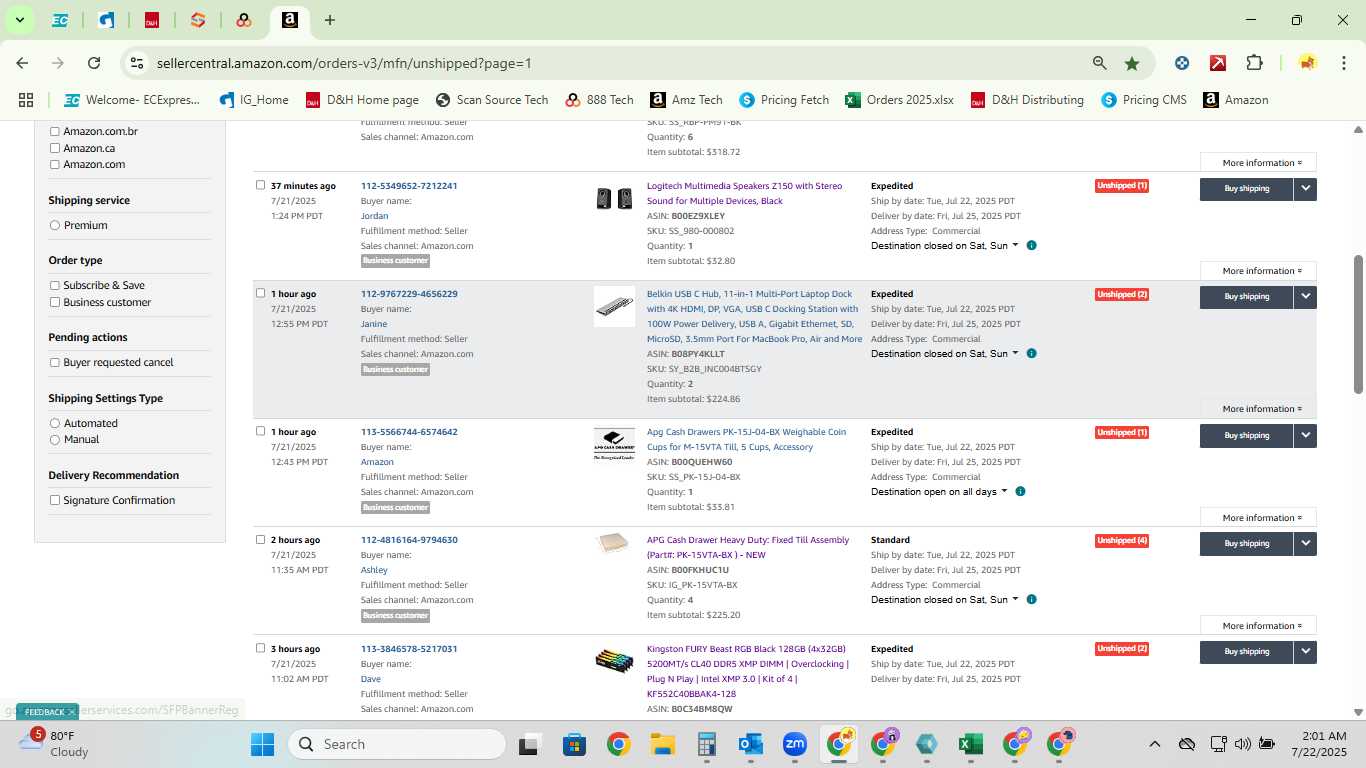Open the browser zoom magnifier icon
The height and width of the screenshot is (768, 1366).
click(1100, 63)
